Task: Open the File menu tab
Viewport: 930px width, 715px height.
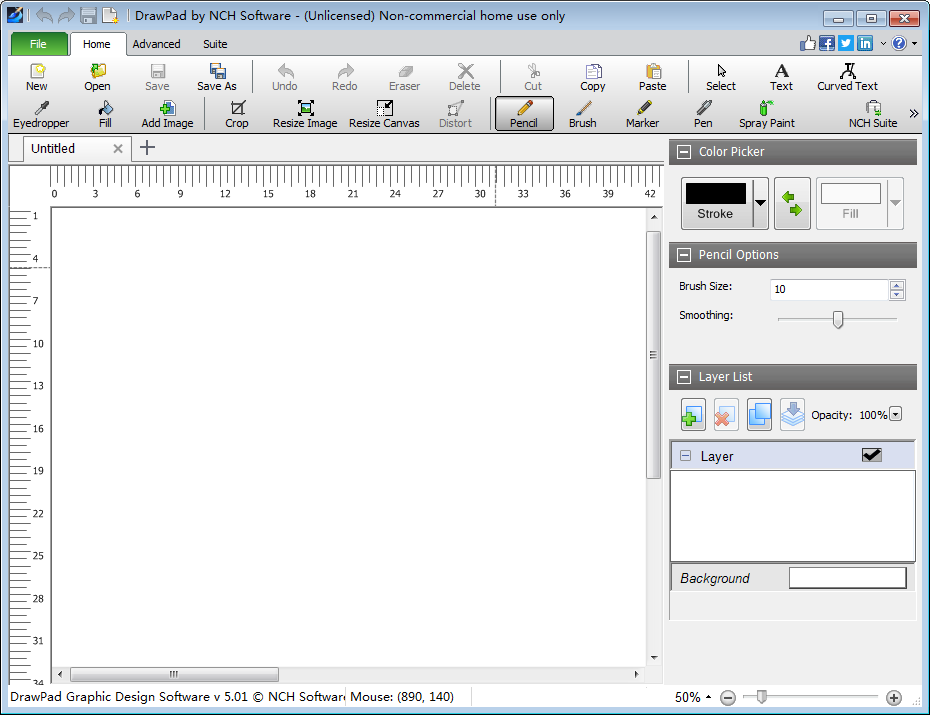Action: click(x=39, y=44)
